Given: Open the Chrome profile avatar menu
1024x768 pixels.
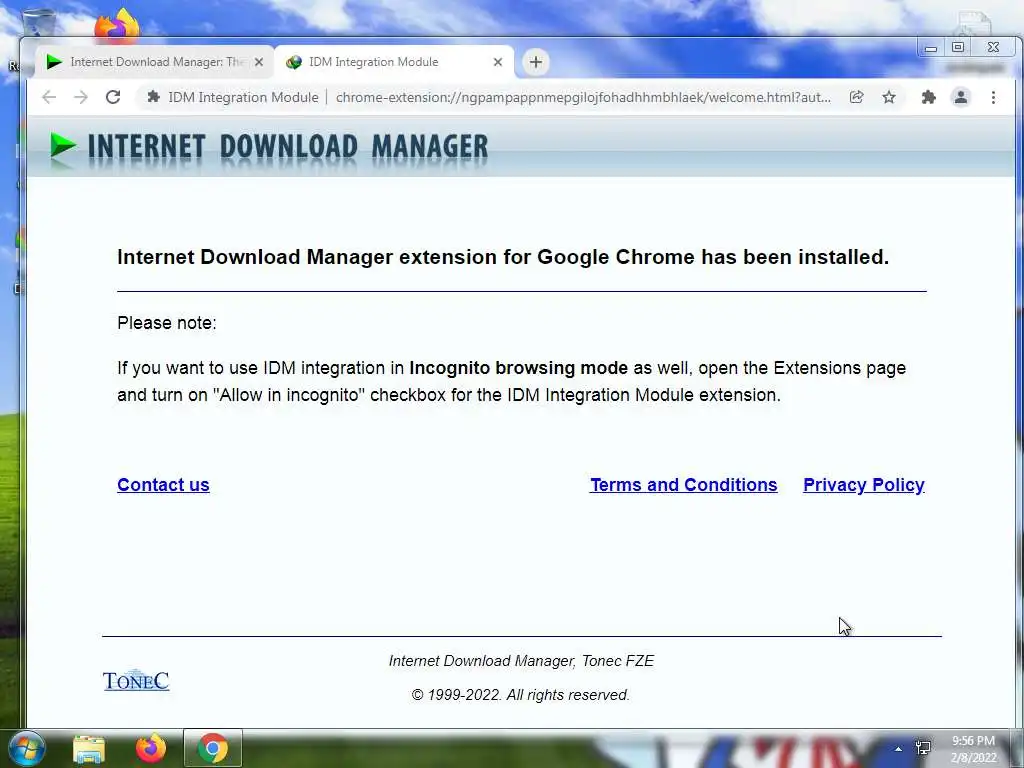Looking at the screenshot, I should click(961, 97).
